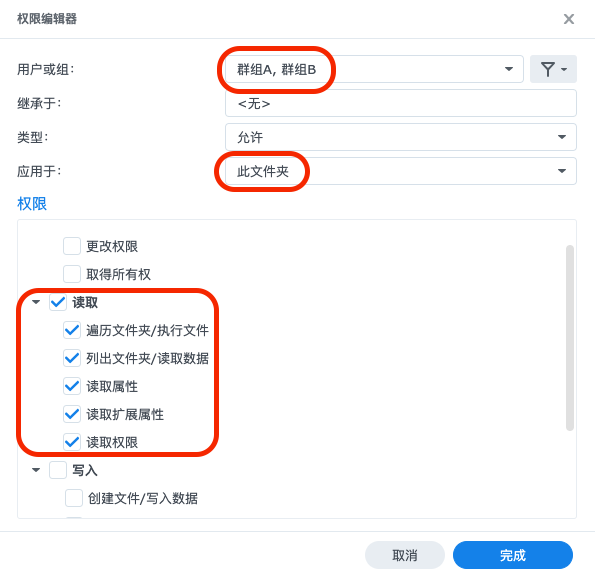Collapse the 读取 permission group arrow

(36, 302)
